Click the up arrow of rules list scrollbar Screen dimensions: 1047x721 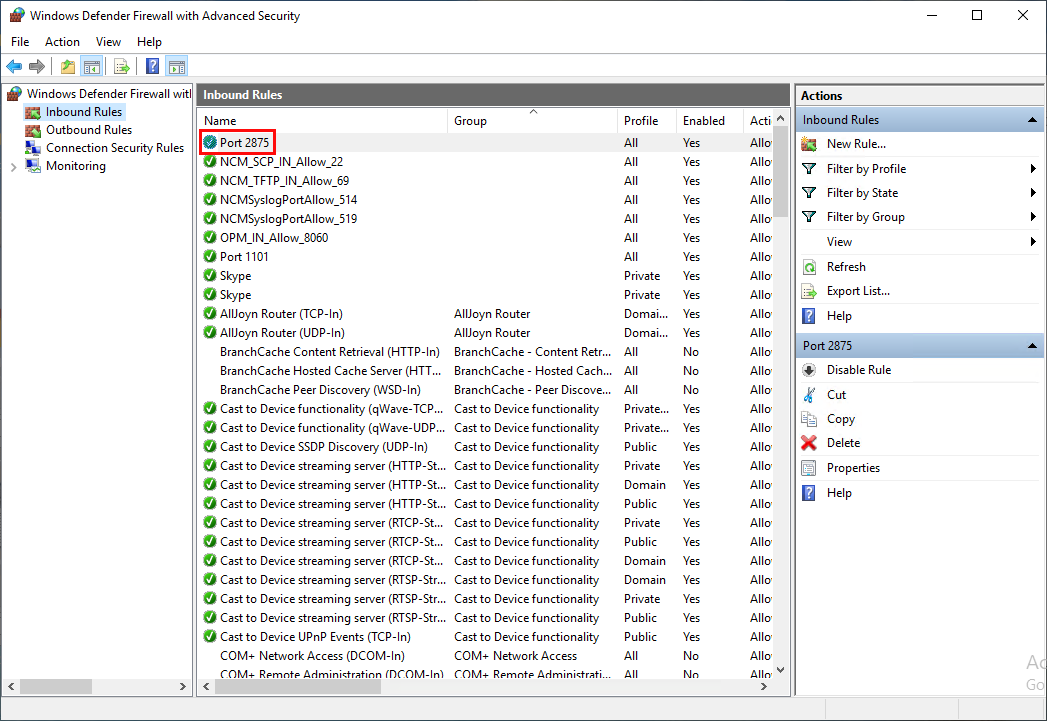(x=781, y=118)
